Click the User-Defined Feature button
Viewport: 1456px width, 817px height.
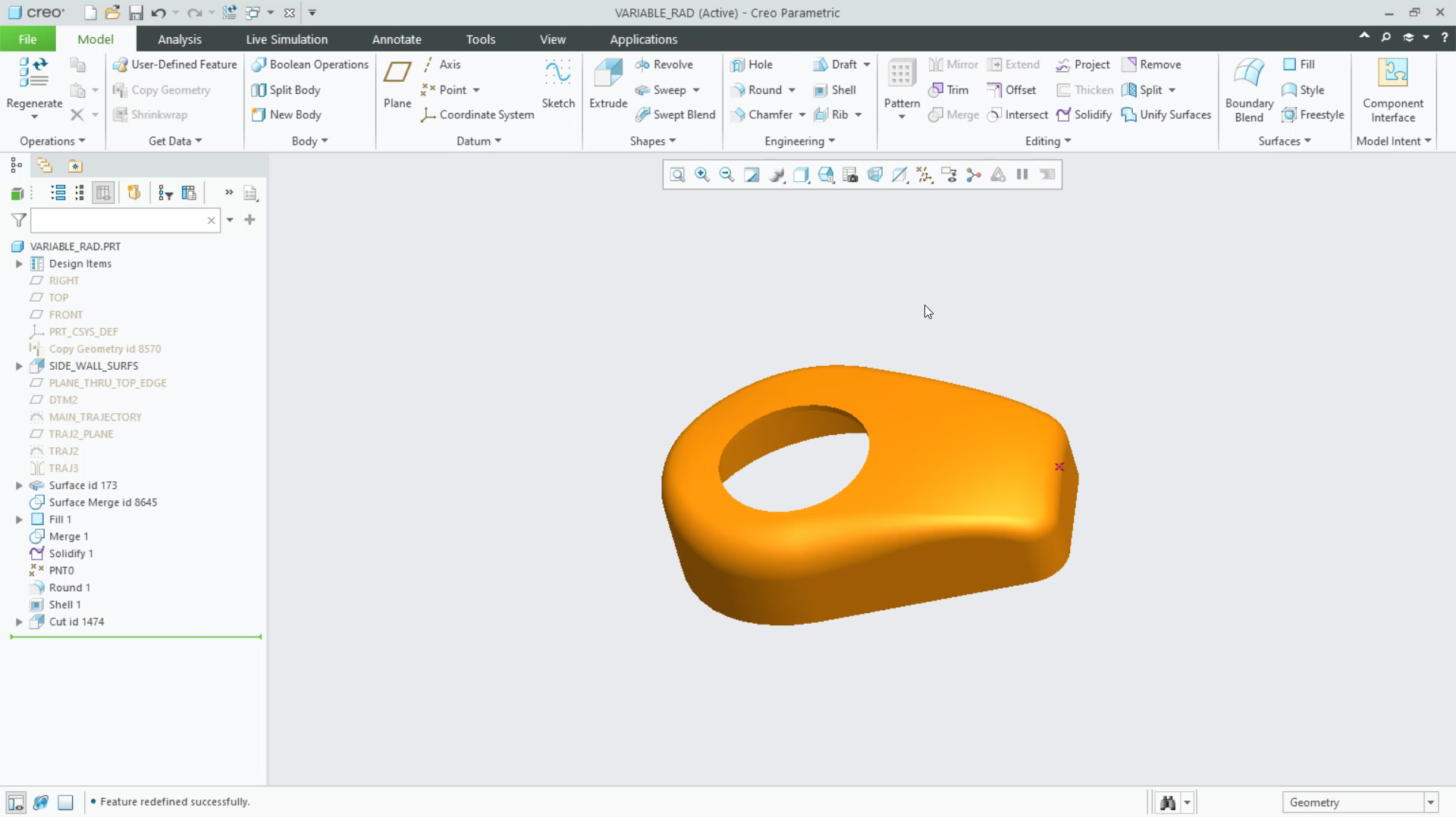tap(175, 64)
